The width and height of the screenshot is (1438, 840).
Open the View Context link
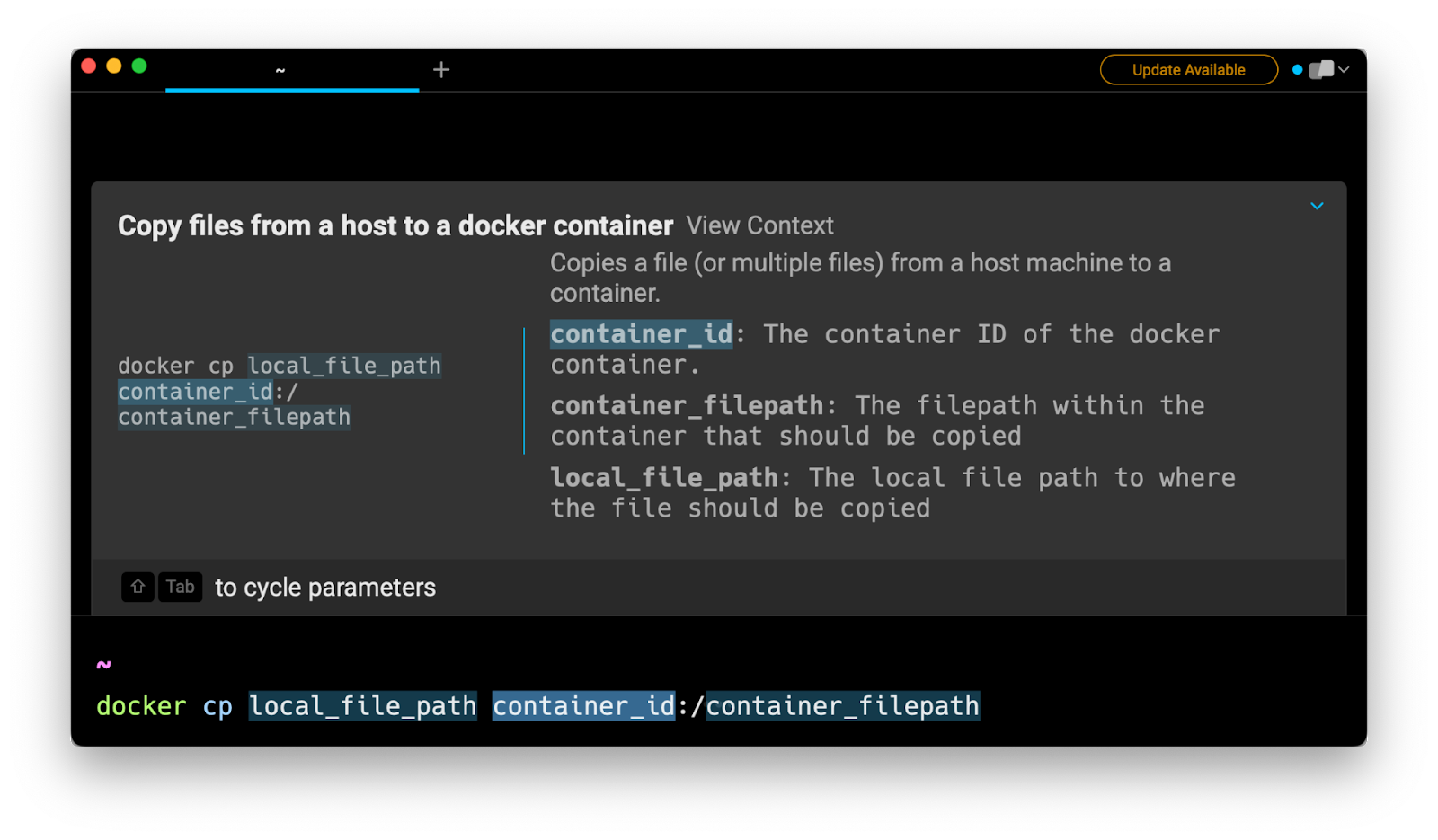pyautogui.click(x=759, y=225)
